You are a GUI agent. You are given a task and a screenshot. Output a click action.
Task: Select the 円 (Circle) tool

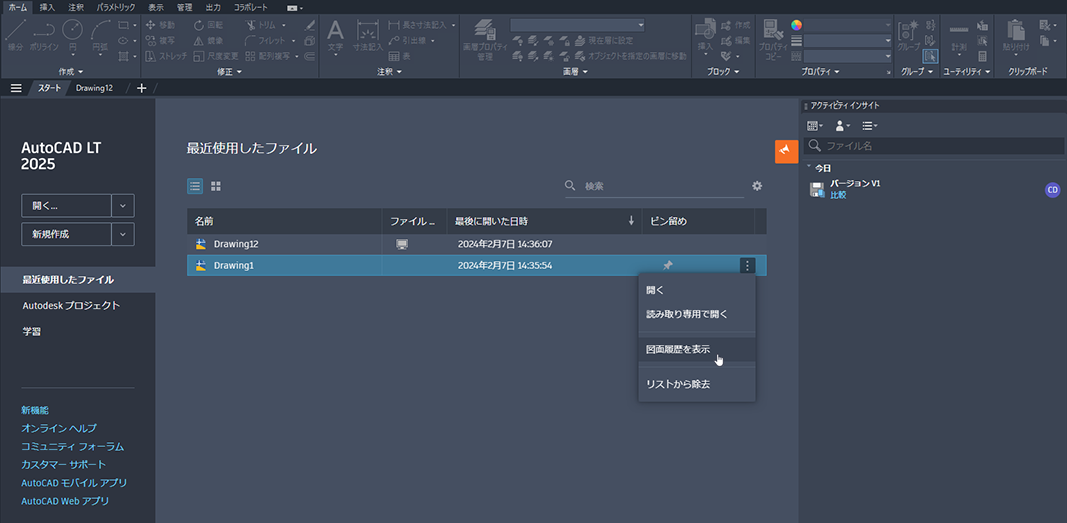pyautogui.click(x=72, y=35)
